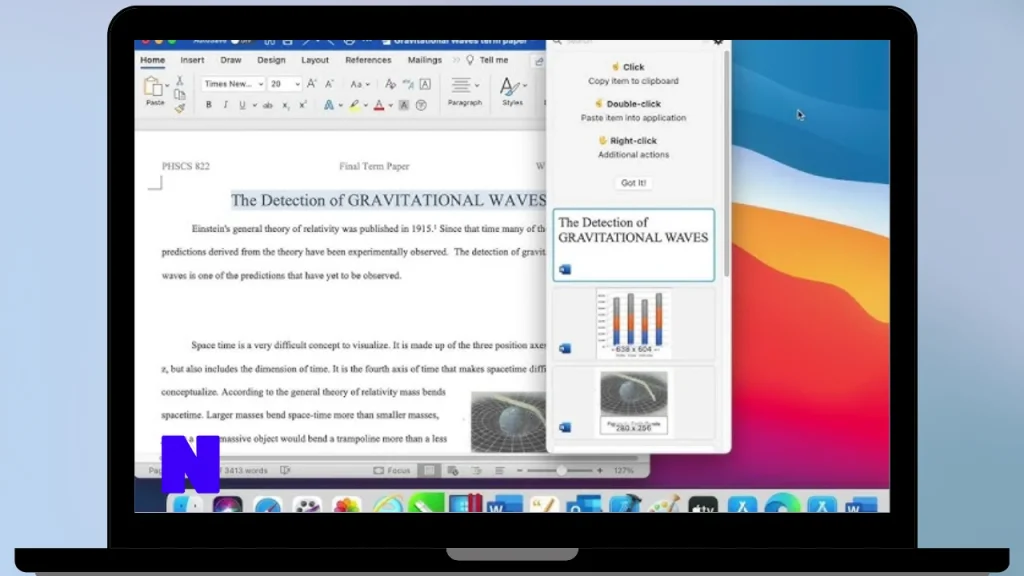Select the bar chart clip 638 x 604

pos(633,324)
